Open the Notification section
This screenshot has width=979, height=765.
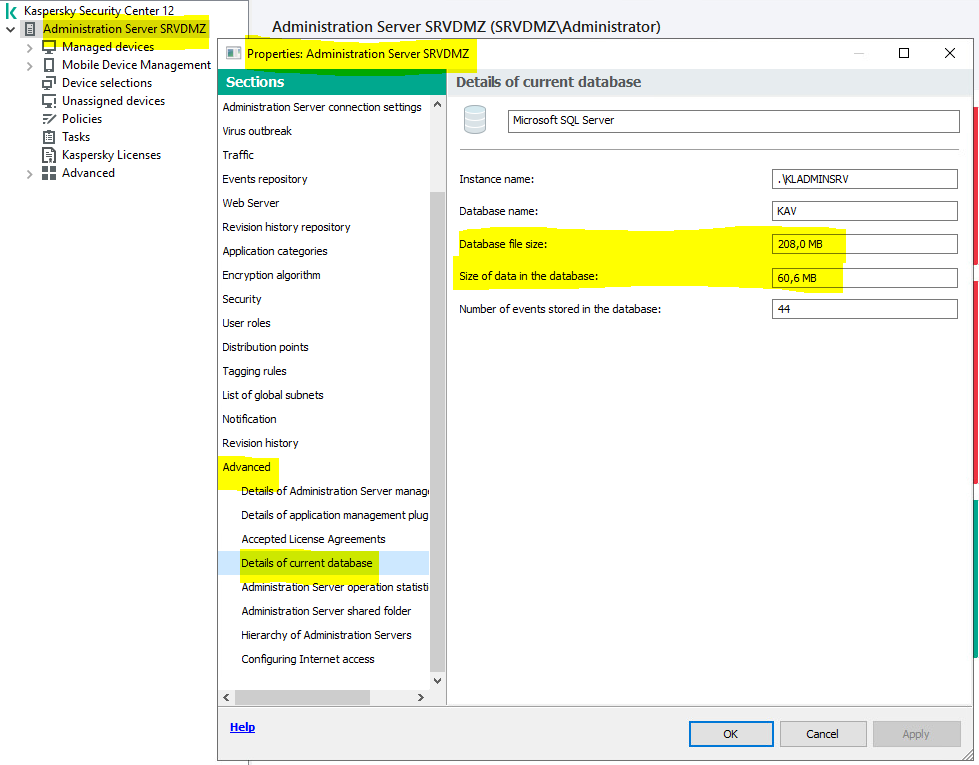tap(249, 419)
